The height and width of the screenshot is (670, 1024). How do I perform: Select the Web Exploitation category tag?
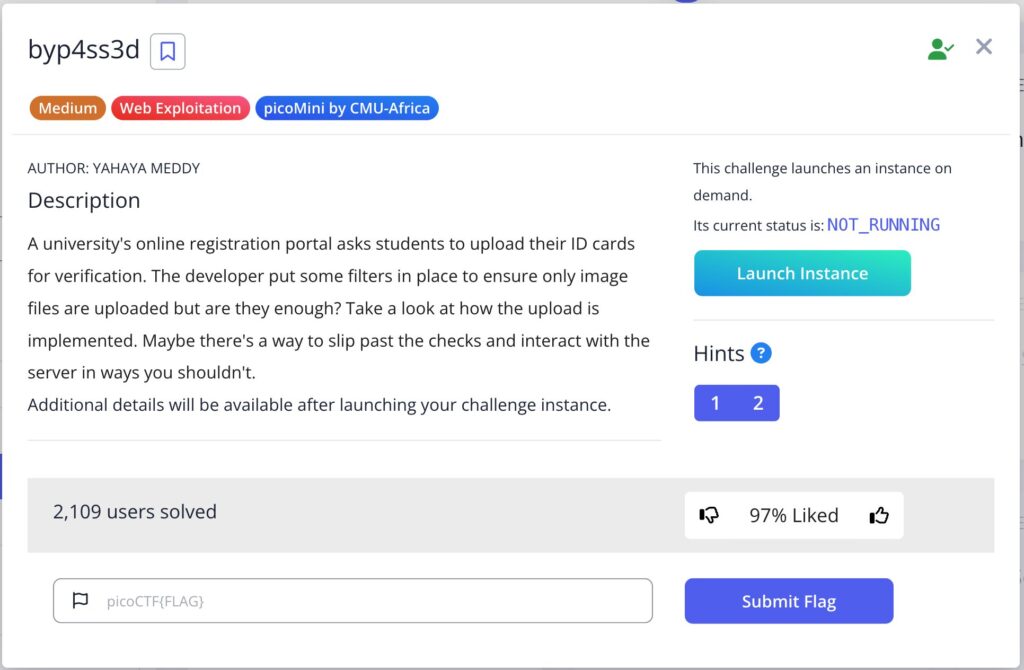(x=180, y=108)
